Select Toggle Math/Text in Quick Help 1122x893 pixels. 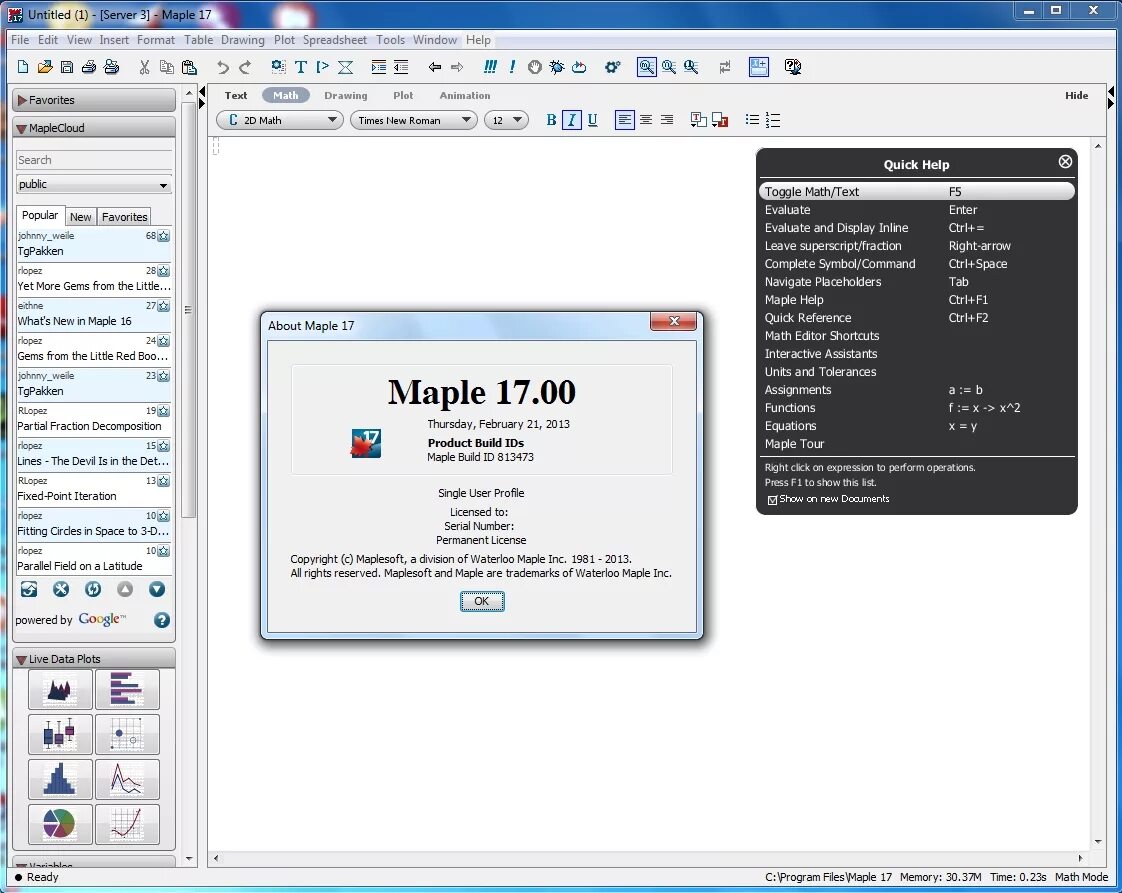916,191
